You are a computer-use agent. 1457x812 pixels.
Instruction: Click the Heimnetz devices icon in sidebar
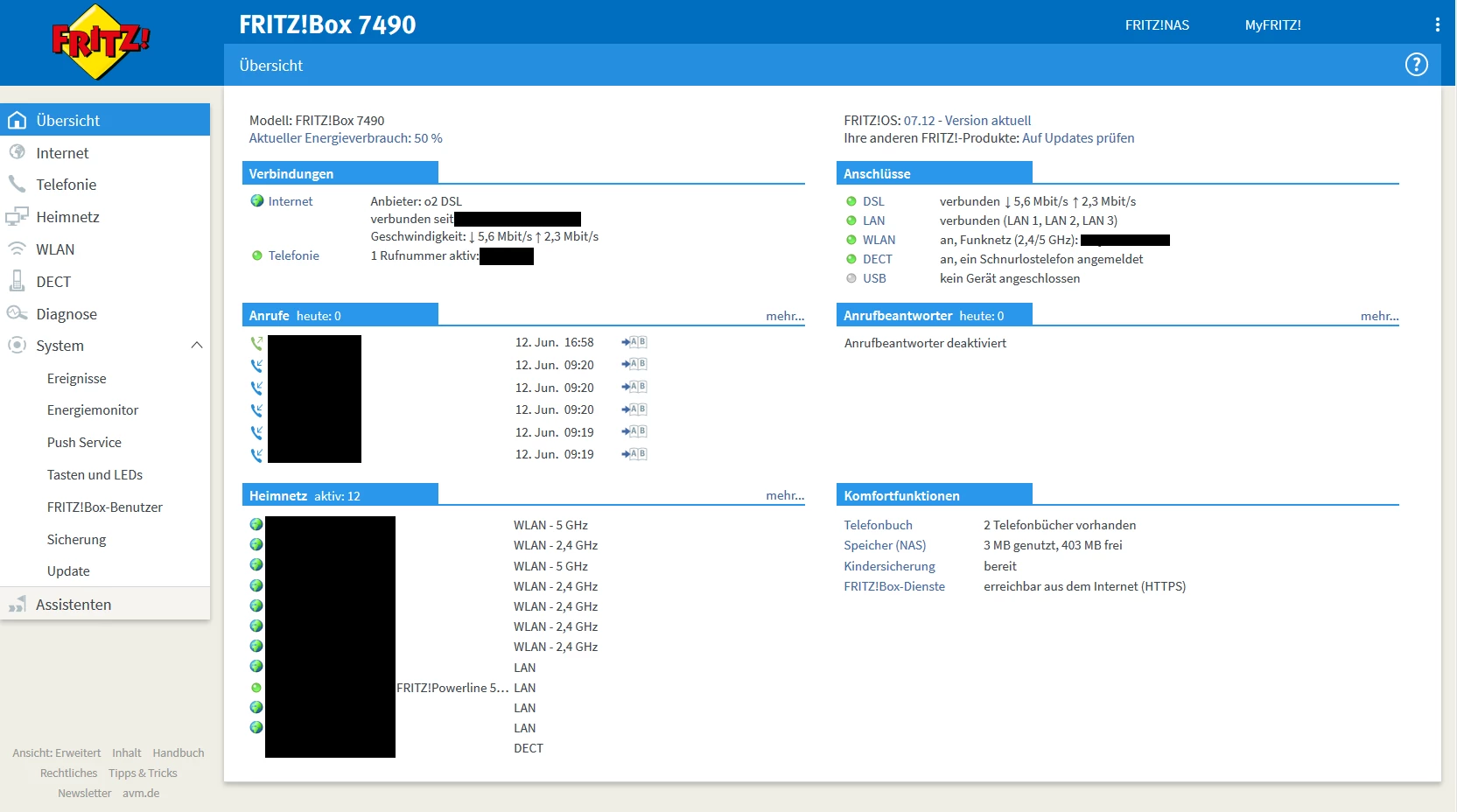(x=17, y=216)
